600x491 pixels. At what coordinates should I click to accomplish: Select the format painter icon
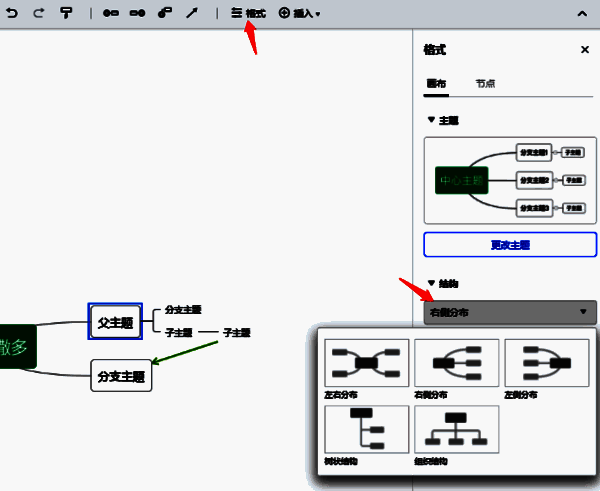click(x=66, y=13)
